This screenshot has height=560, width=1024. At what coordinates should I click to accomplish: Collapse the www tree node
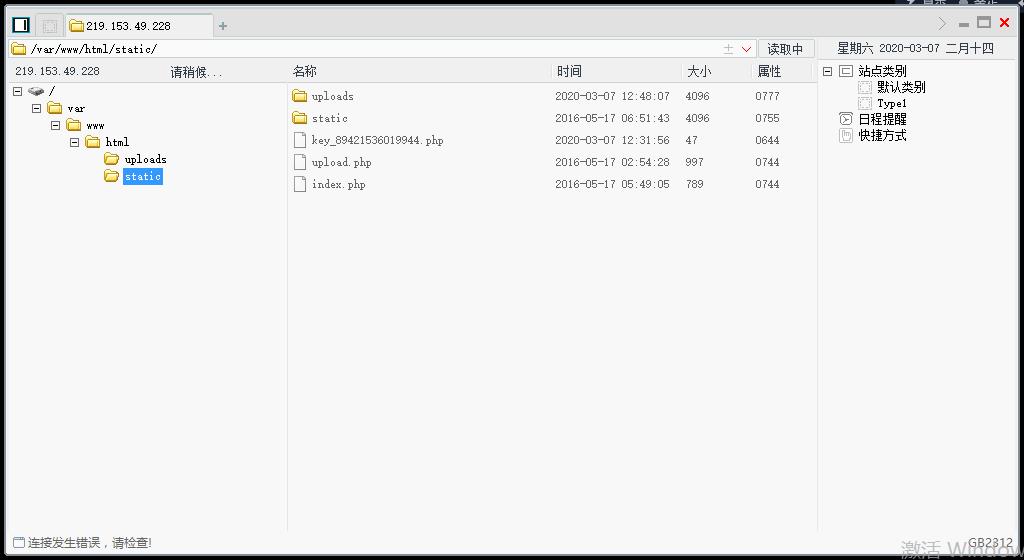[56, 125]
